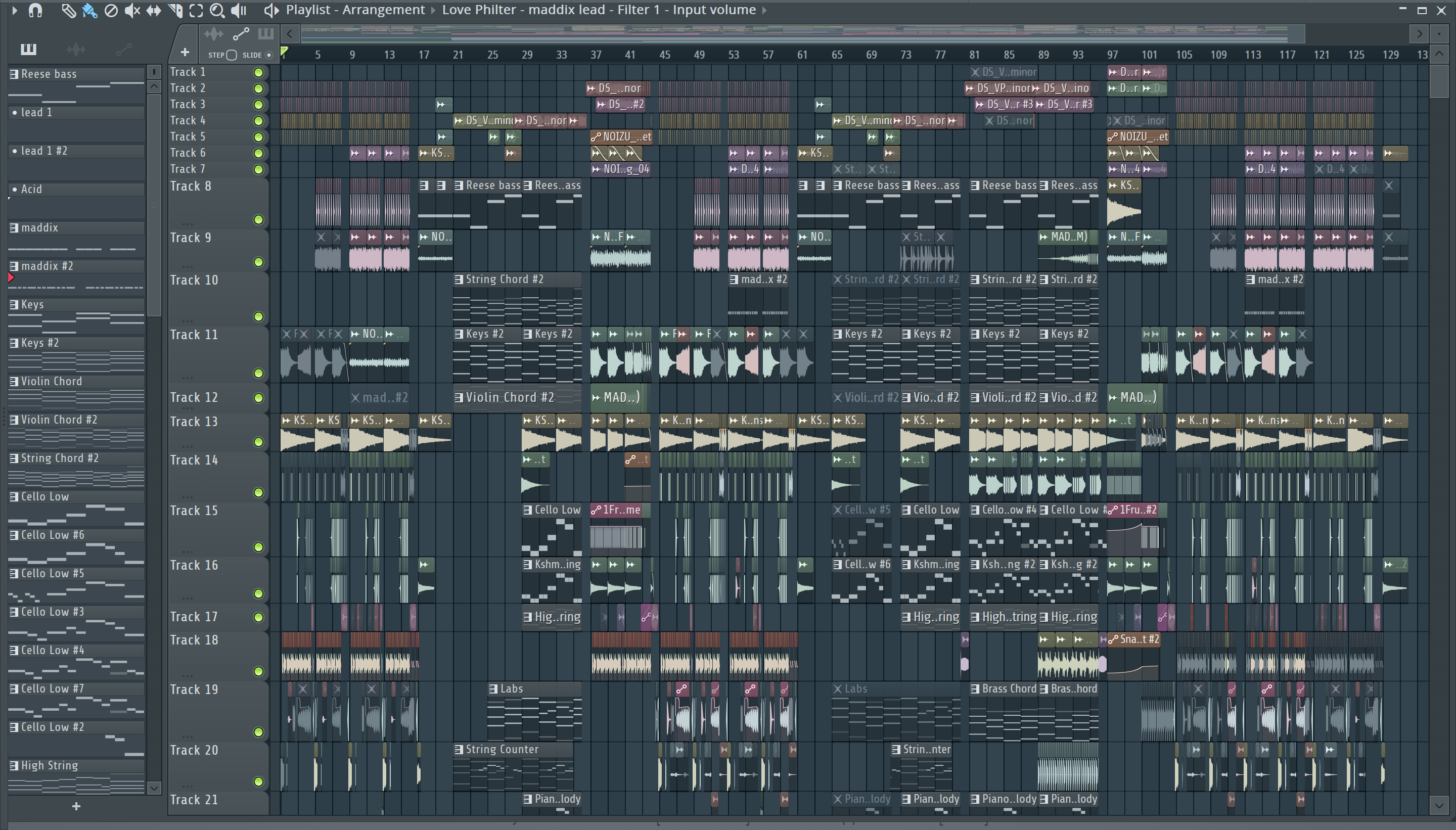The width and height of the screenshot is (1456, 830).
Task: Select the Mute tool
Action: [132, 10]
